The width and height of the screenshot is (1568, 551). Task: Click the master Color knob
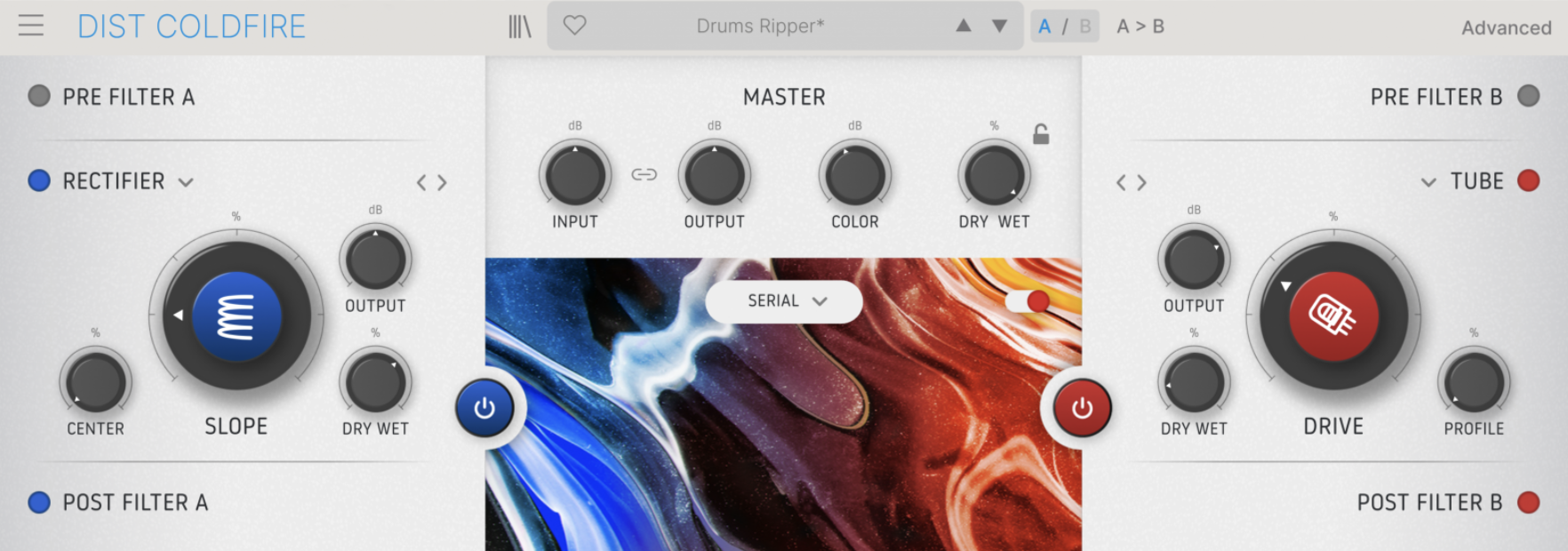[854, 174]
